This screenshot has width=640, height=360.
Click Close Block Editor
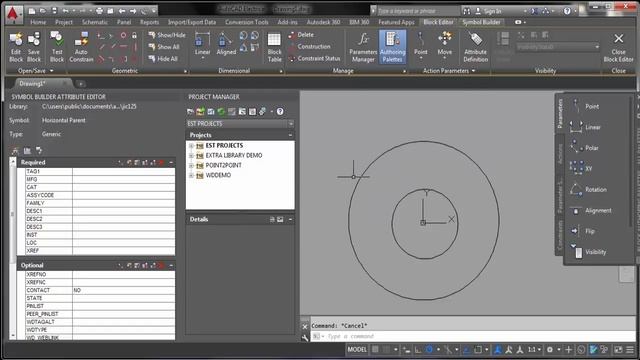618,47
